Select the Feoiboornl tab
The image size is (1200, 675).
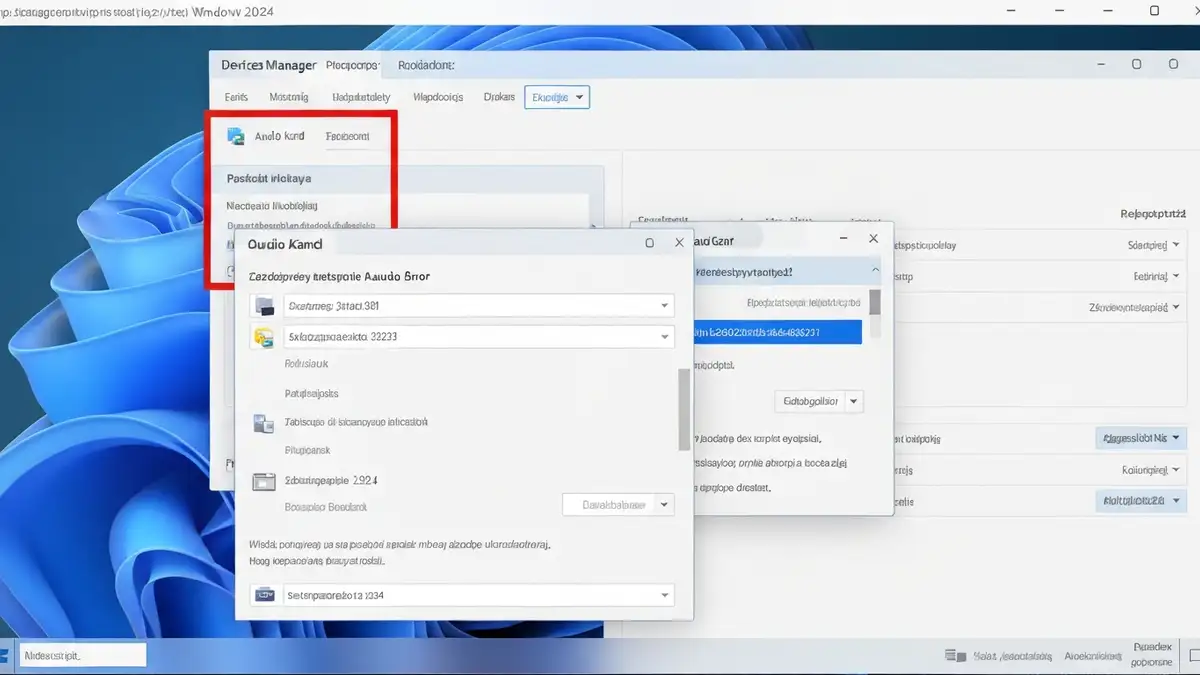(347, 136)
